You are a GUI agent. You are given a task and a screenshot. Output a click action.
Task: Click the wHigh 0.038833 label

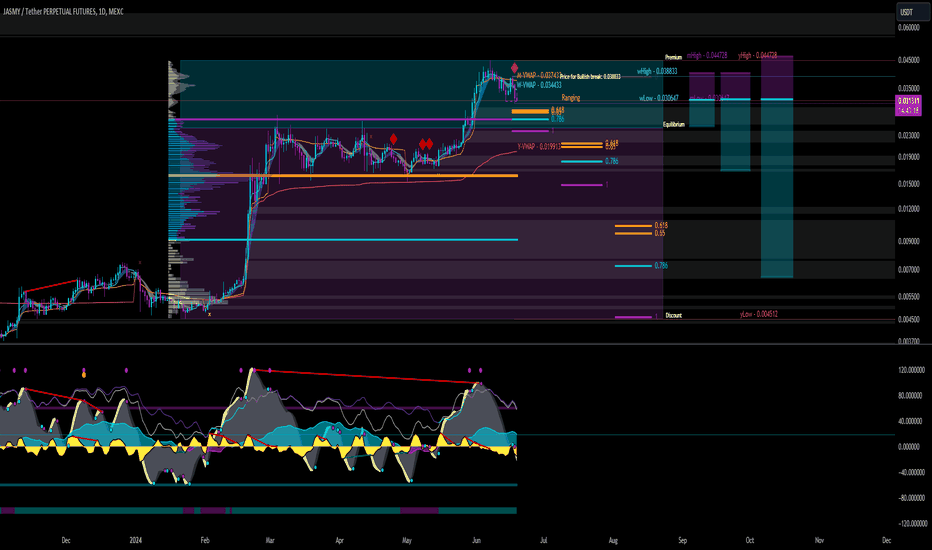click(x=657, y=71)
